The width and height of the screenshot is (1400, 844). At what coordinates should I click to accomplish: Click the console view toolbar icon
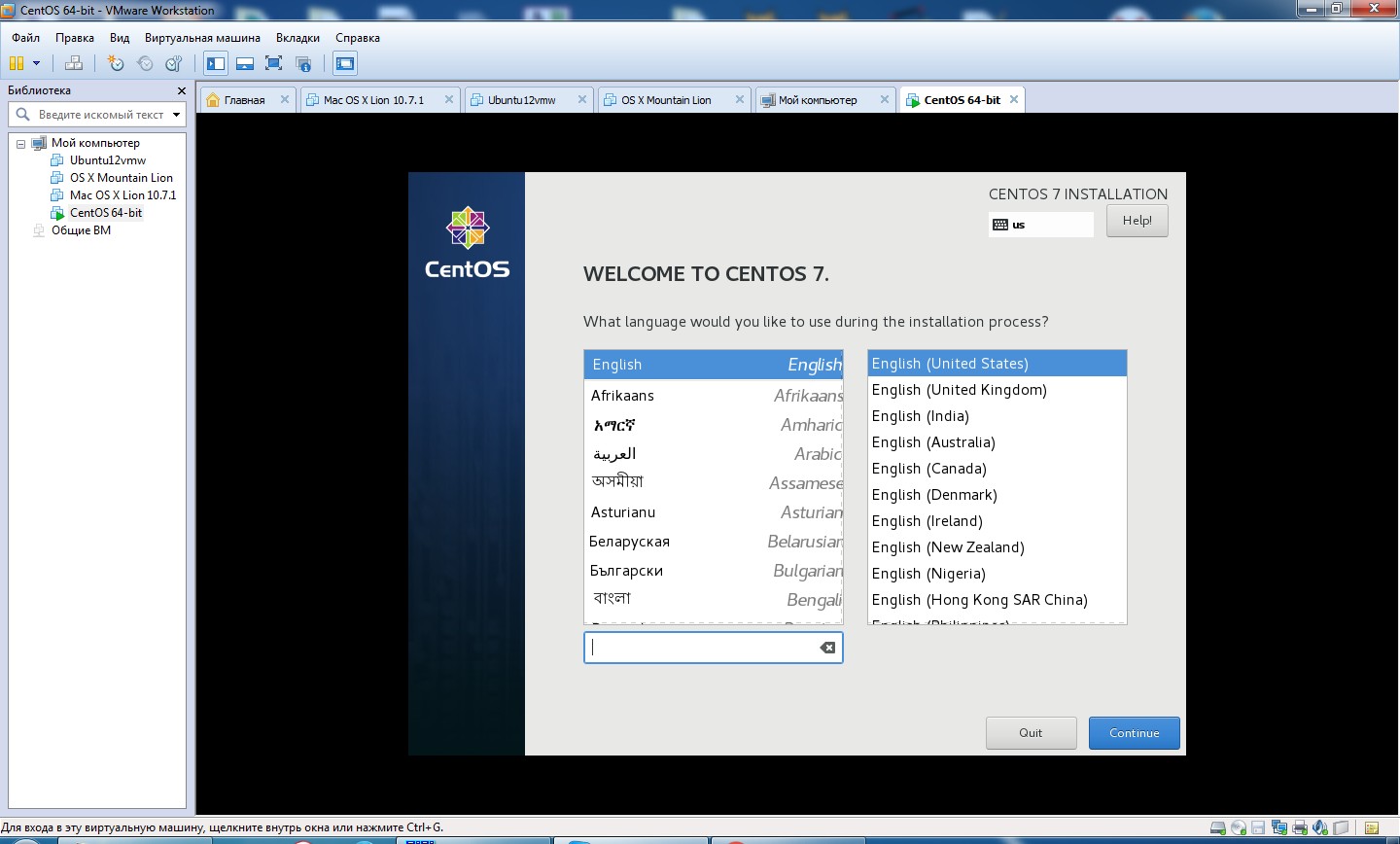(345, 63)
